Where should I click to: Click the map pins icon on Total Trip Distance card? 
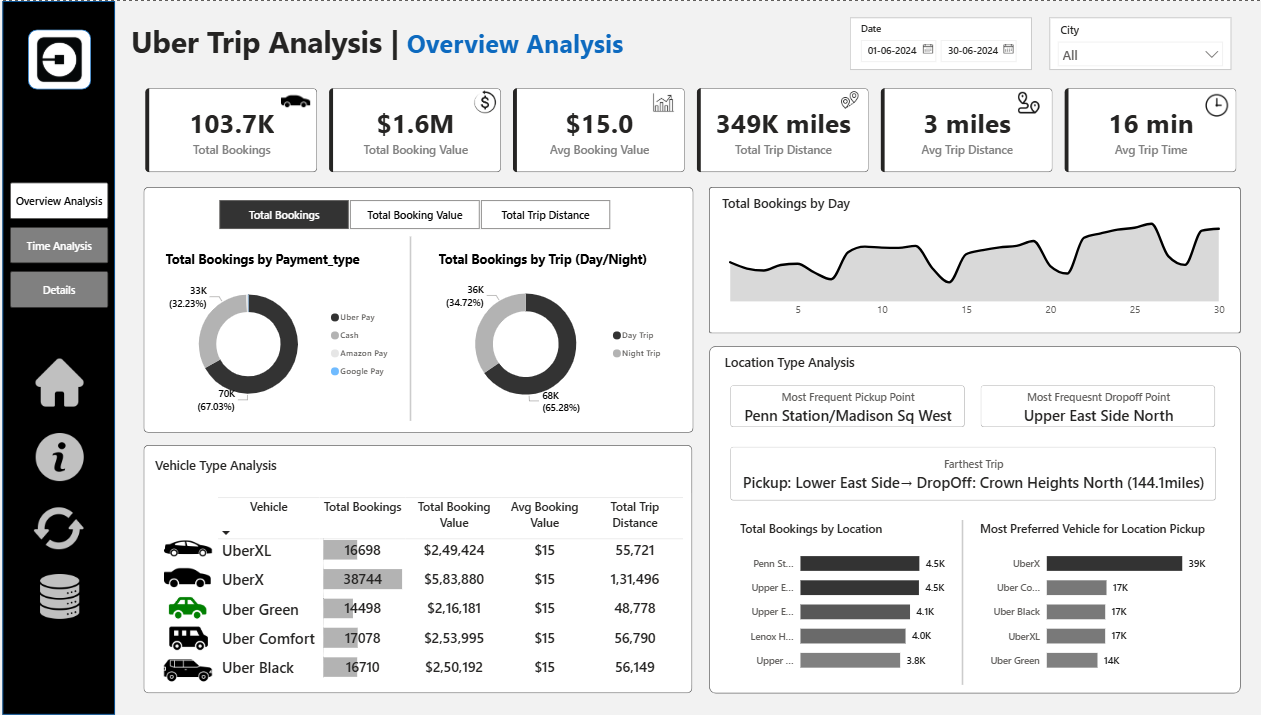click(x=850, y=101)
